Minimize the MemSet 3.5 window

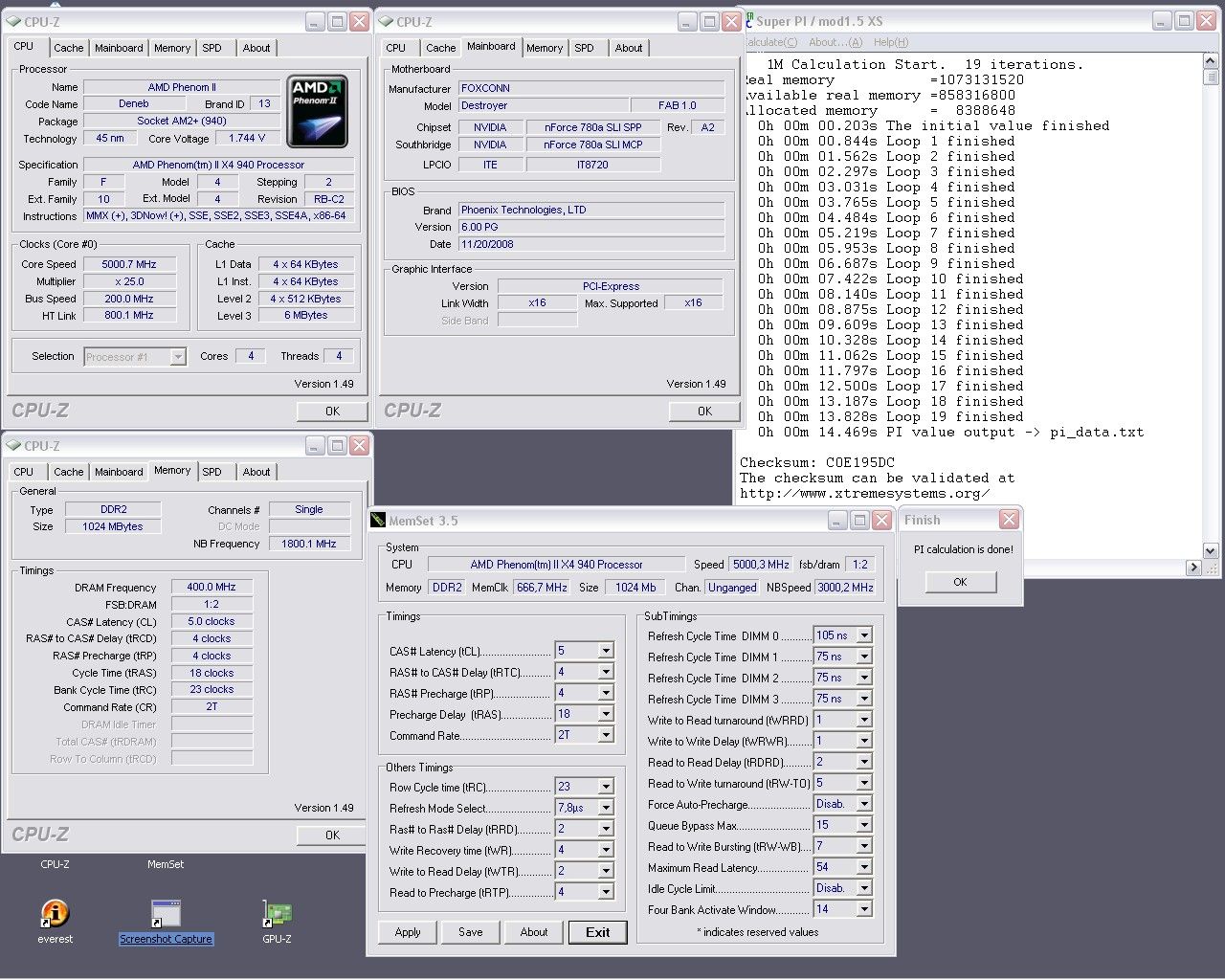coord(837,521)
